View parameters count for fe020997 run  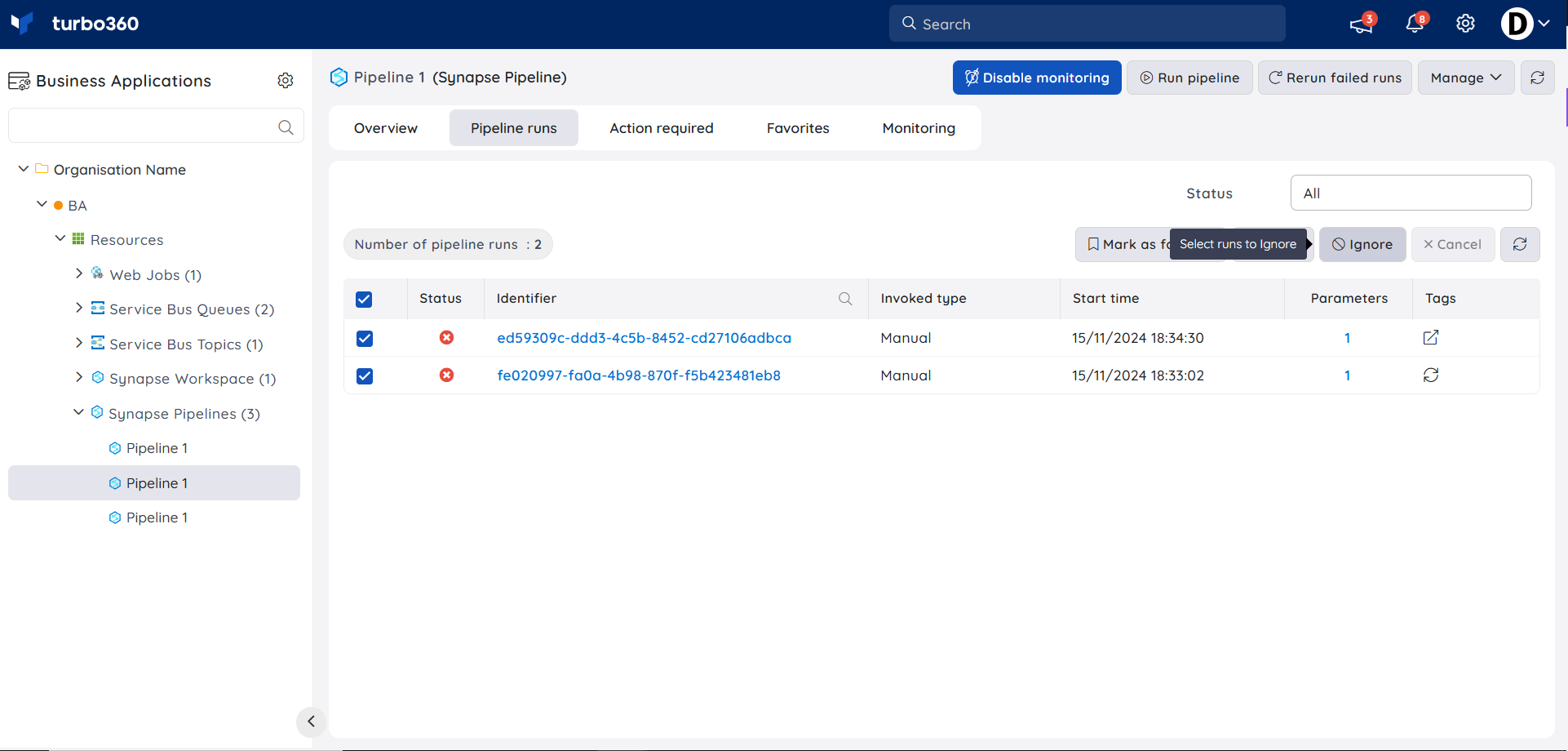tap(1347, 375)
